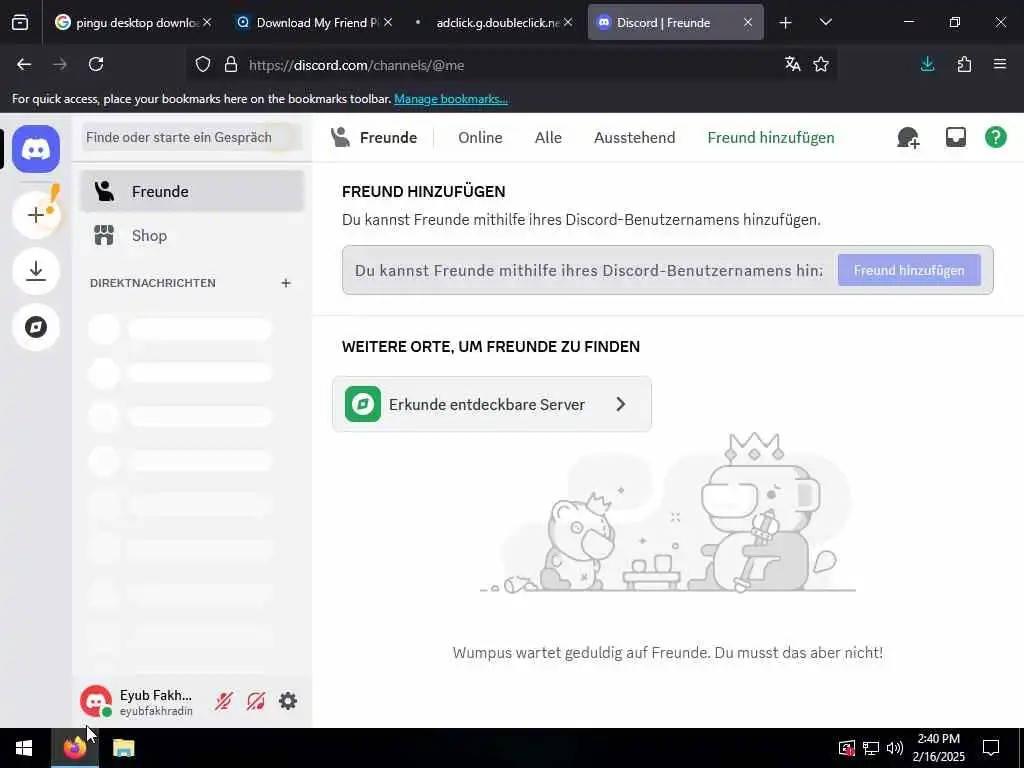Open the inbox icon
1024x768 pixels.
pos(955,137)
